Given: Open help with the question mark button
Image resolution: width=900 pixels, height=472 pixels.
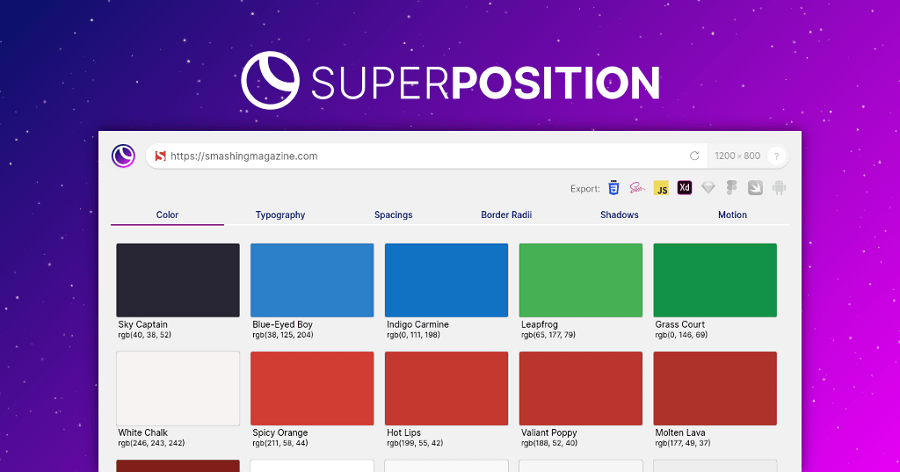Looking at the screenshot, I should 777,156.
